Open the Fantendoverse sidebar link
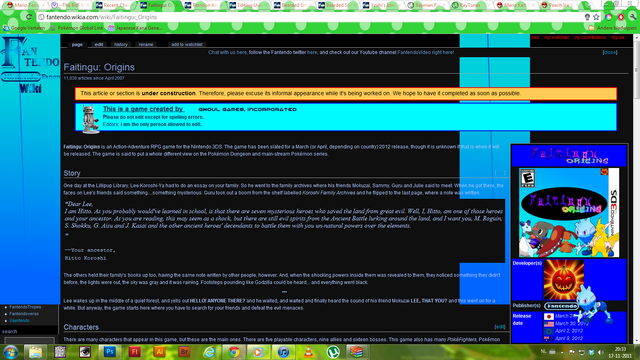The width and height of the screenshot is (640, 360). 24,314
